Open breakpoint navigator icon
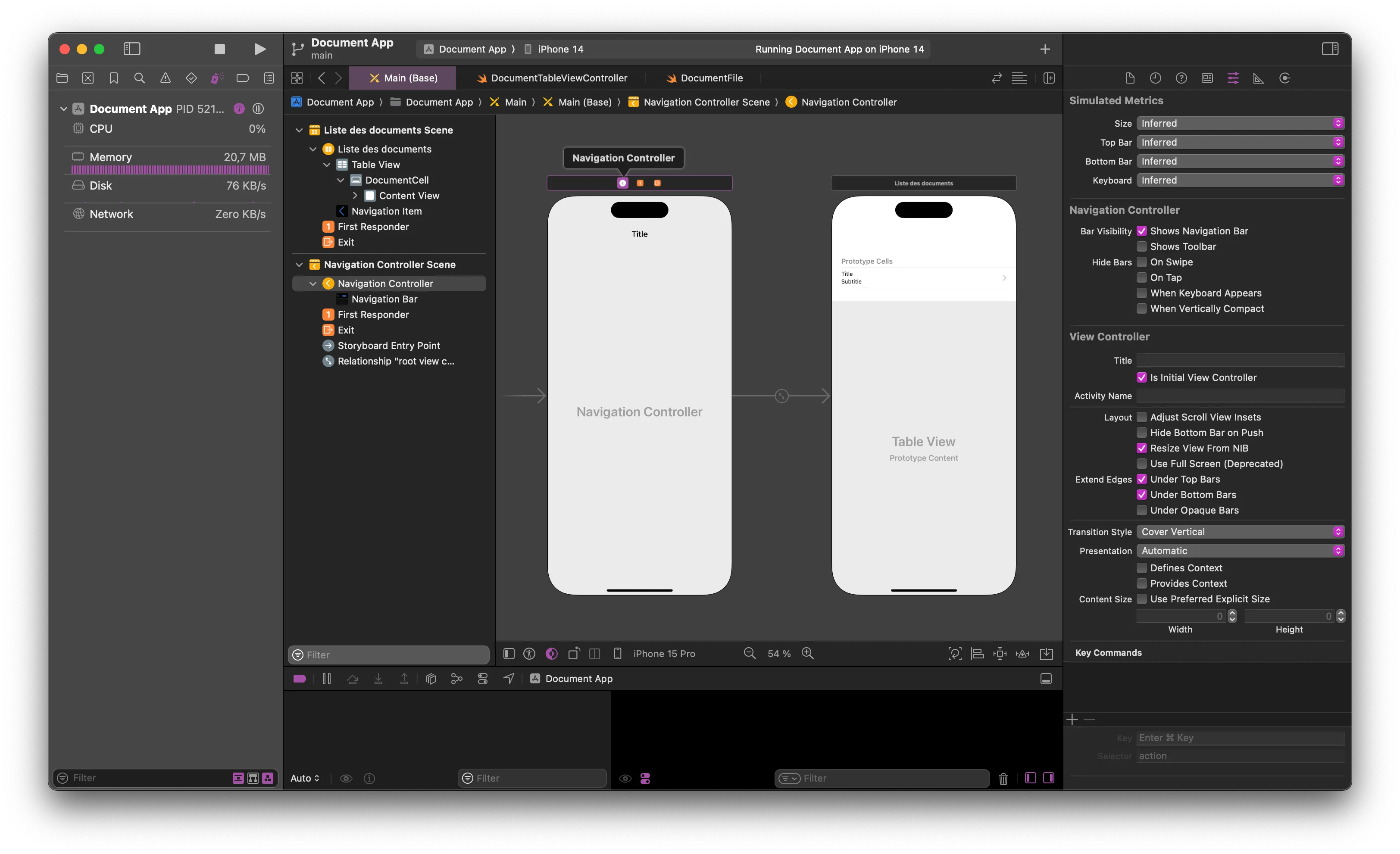This screenshot has width=1400, height=854. tap(243, 78)
